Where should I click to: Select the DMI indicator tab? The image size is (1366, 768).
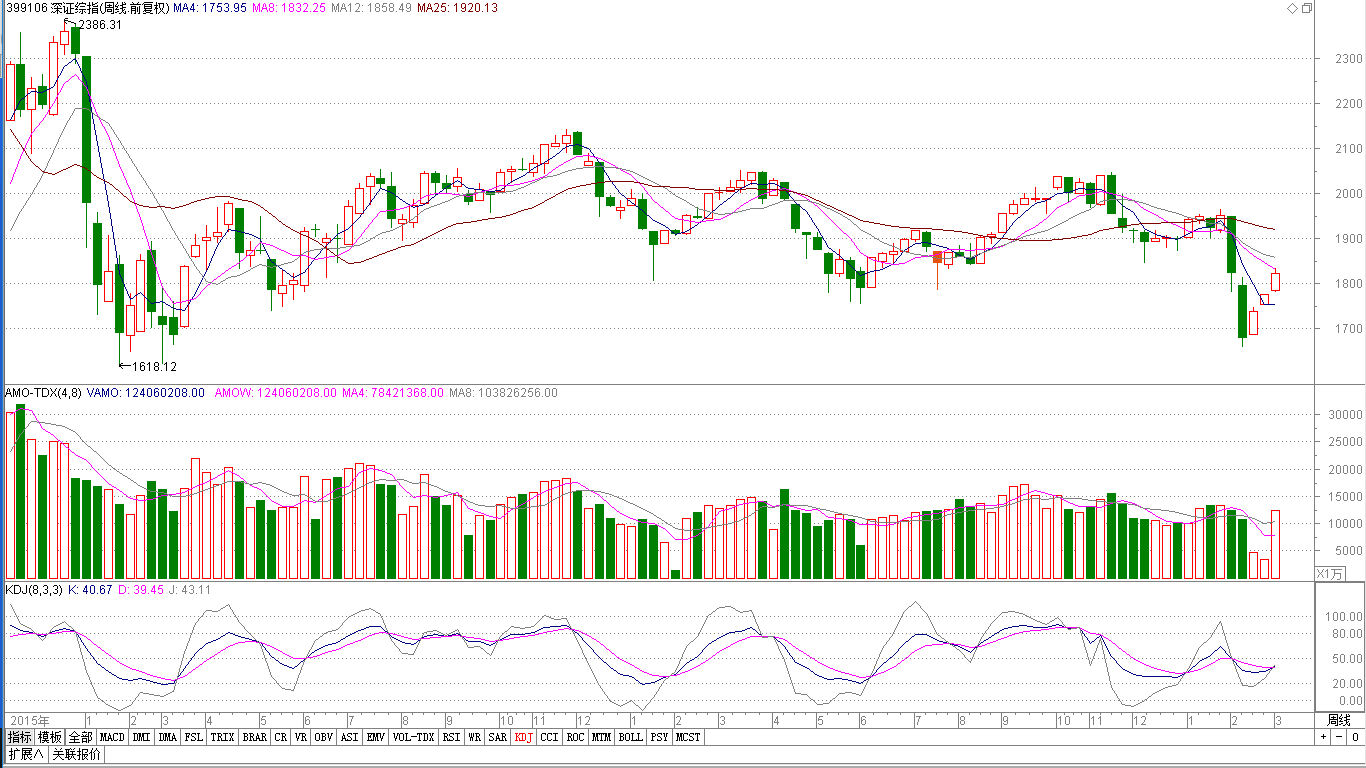point(141,737)
